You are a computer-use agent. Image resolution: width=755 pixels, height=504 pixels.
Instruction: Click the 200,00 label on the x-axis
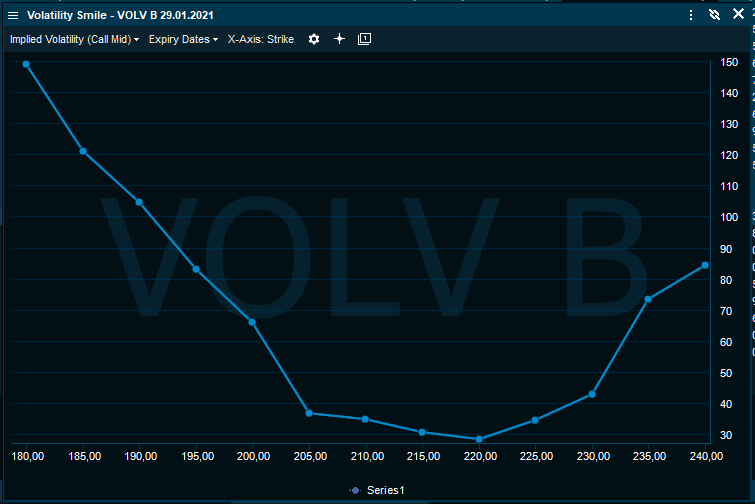click(254, 456)
